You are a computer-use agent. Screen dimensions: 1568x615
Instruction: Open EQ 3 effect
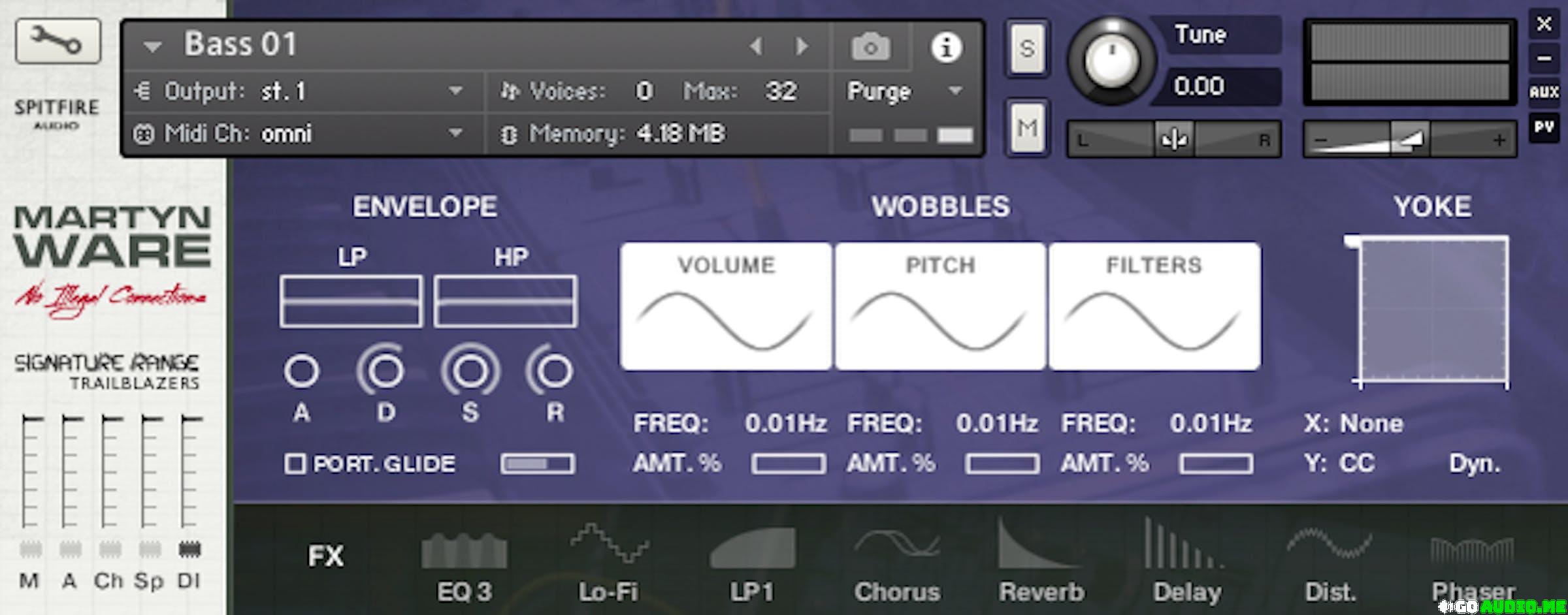pos(464,568)
